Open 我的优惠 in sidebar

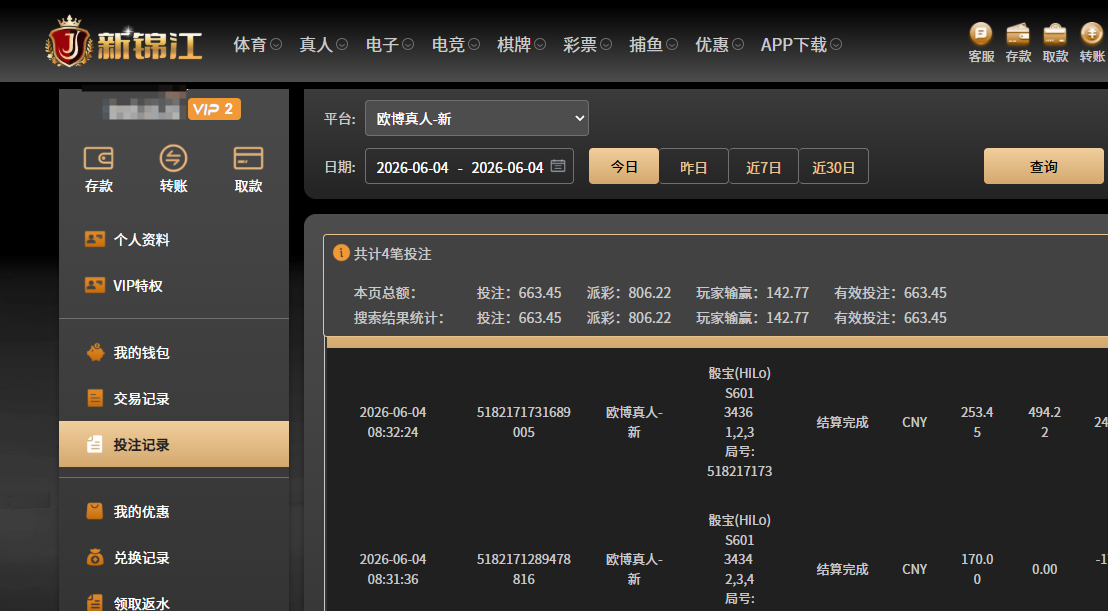point(174,511)
